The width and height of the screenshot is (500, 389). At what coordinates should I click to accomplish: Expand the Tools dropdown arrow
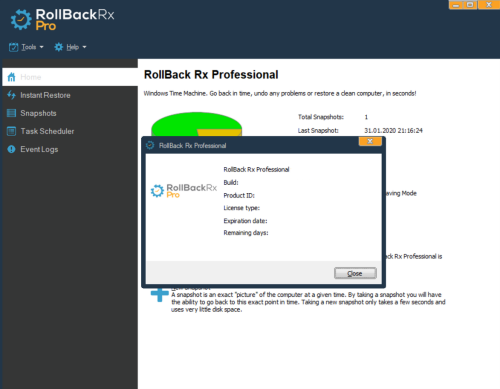(41, 47)
